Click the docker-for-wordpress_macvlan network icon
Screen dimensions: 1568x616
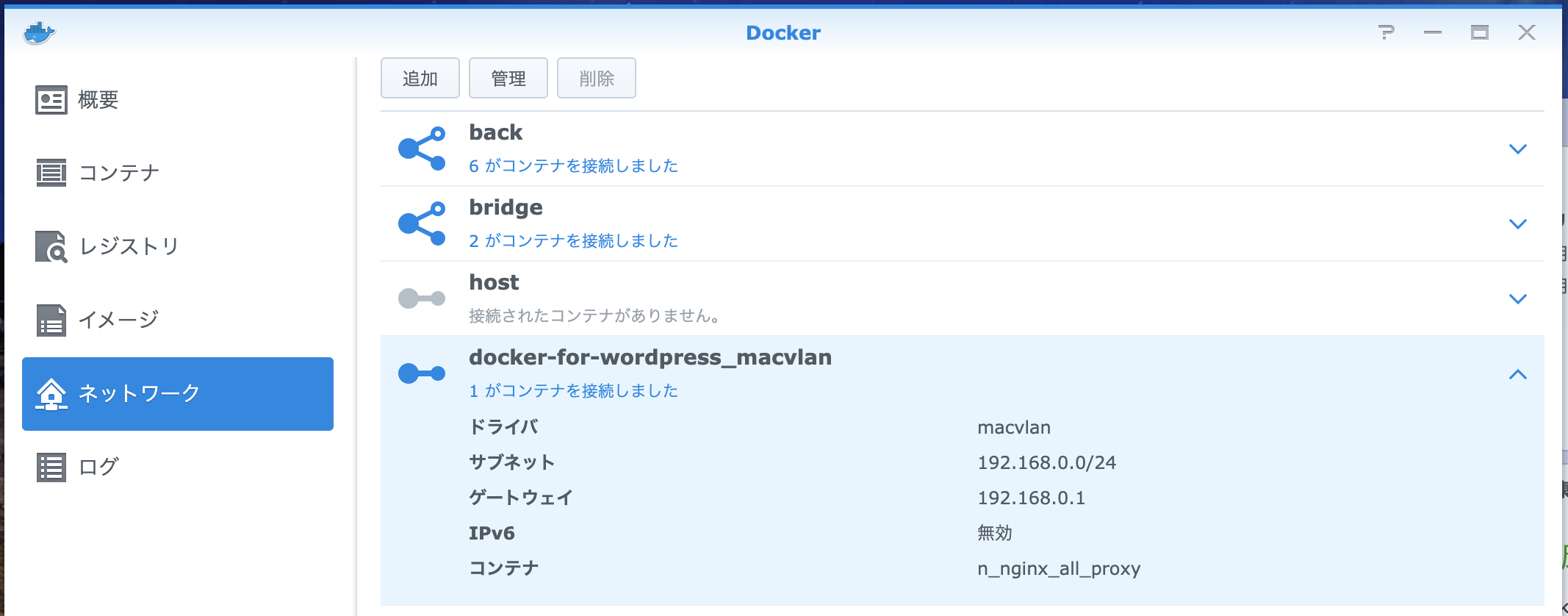422,373
